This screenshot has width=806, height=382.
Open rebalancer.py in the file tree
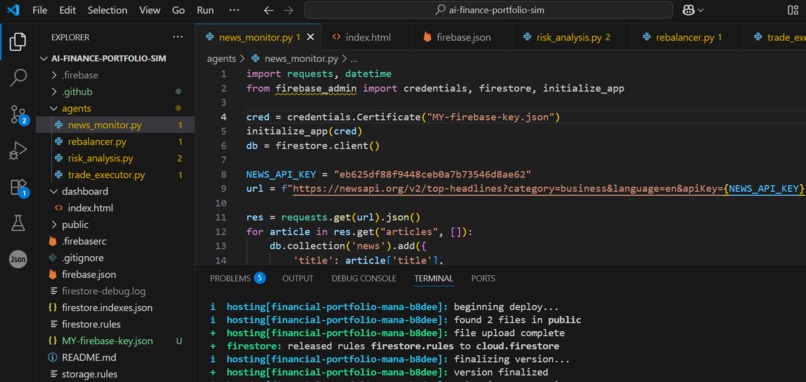(x=97, y=141)
